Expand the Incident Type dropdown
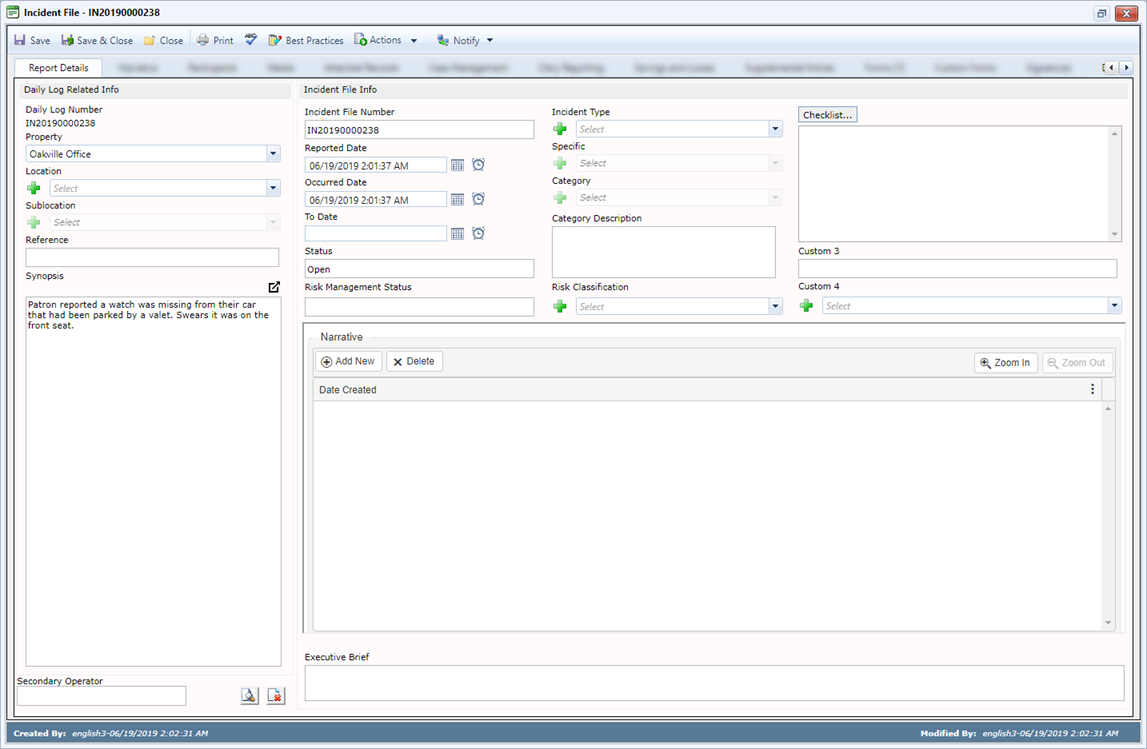The image size is (1147, 749). click(x=775, y=129)
